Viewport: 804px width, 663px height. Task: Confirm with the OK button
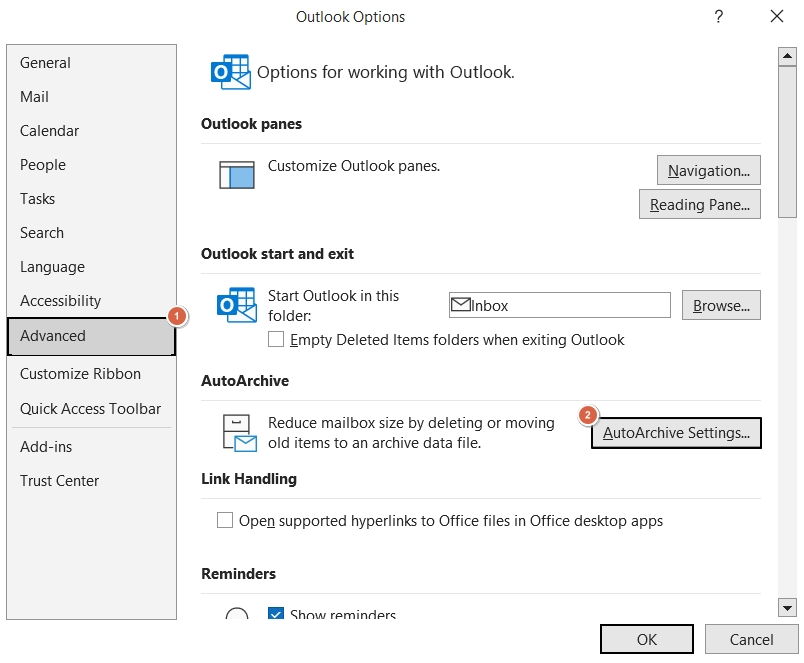click(x=647, y=639)
